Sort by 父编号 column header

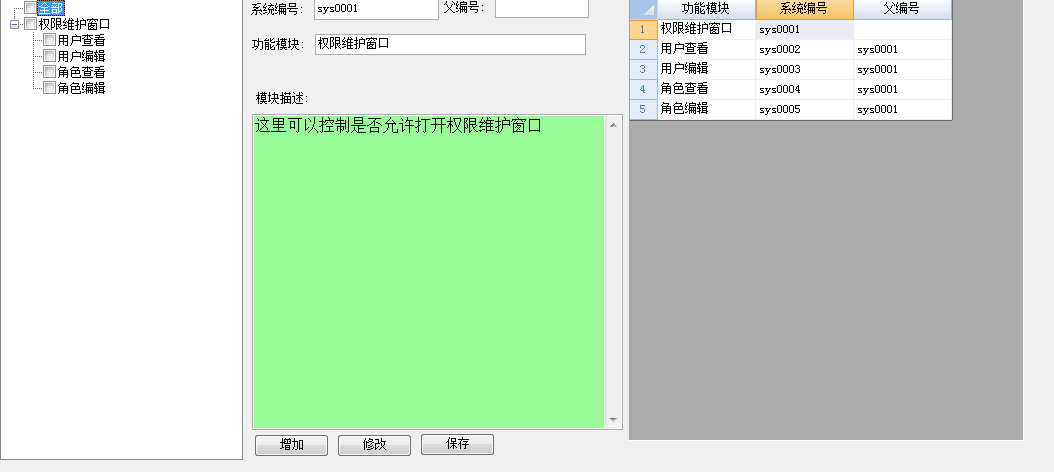click(x=903, y=9)
